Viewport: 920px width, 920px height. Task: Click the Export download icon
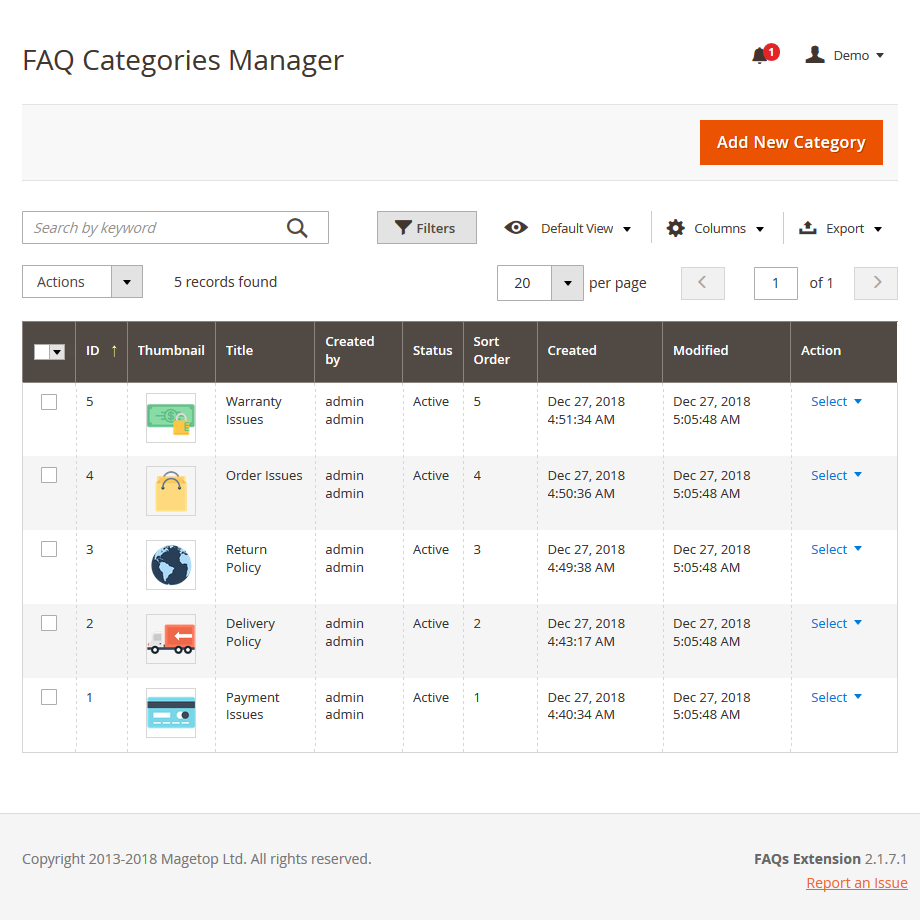tap(807, 228)
